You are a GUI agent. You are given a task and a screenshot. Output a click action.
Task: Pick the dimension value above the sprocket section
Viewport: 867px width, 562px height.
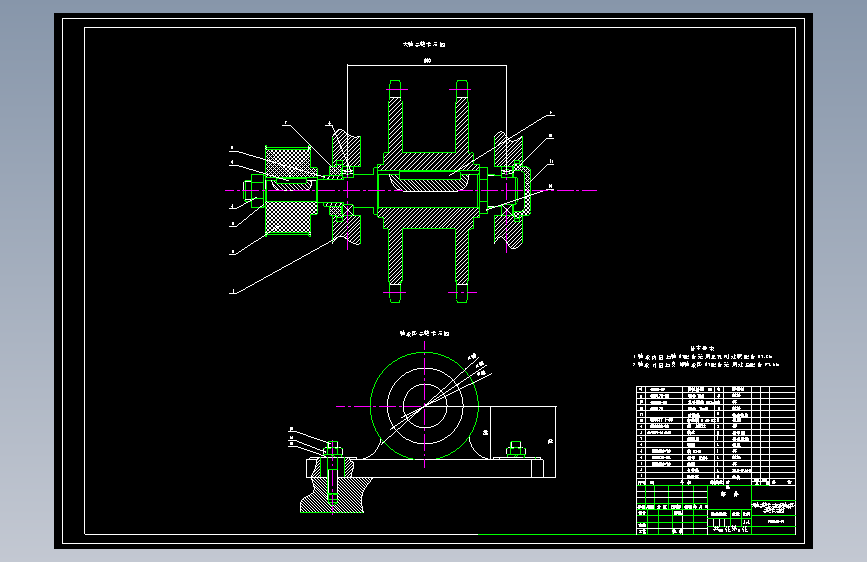pos(427,61)
